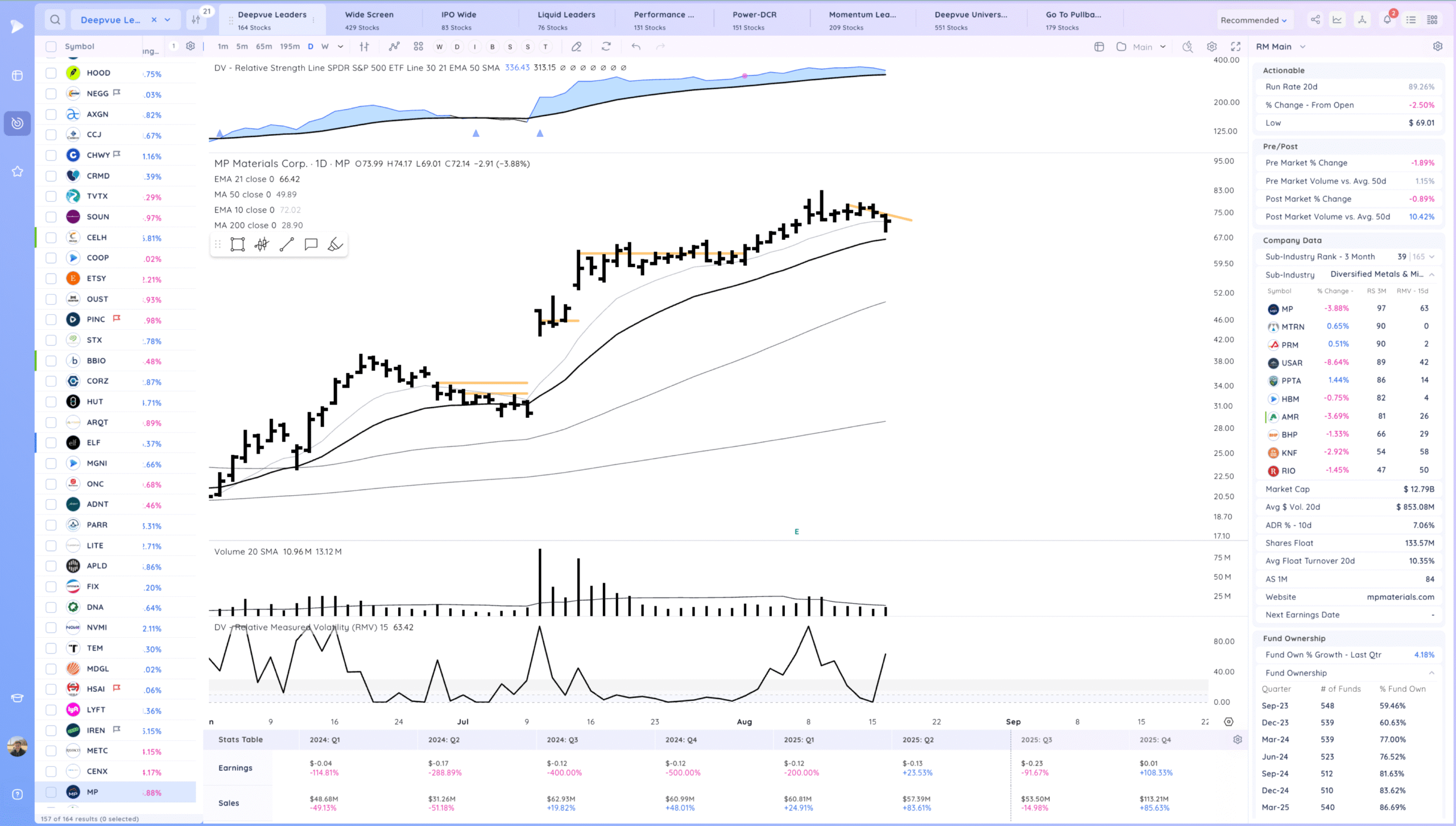Tick the checkbox next to CELH

pyautogui.click(x=51, y=238)
